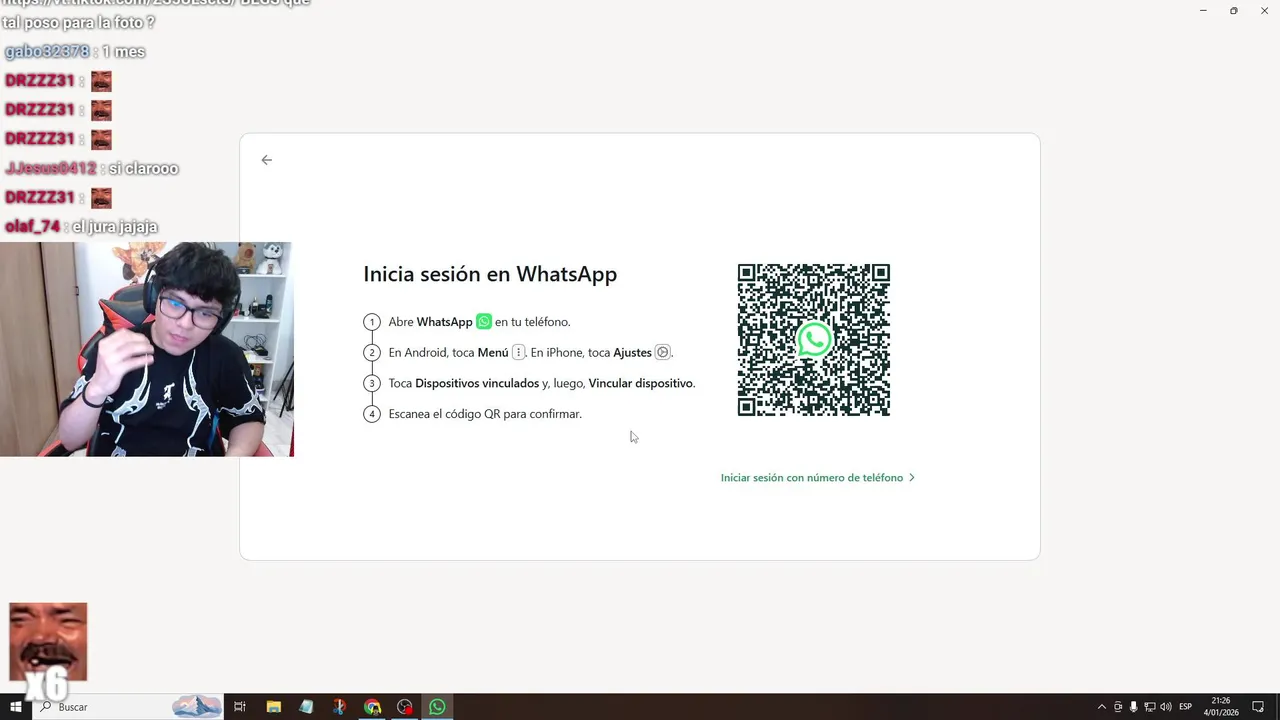Click the Menú three-dots icon in step 2

518,352
